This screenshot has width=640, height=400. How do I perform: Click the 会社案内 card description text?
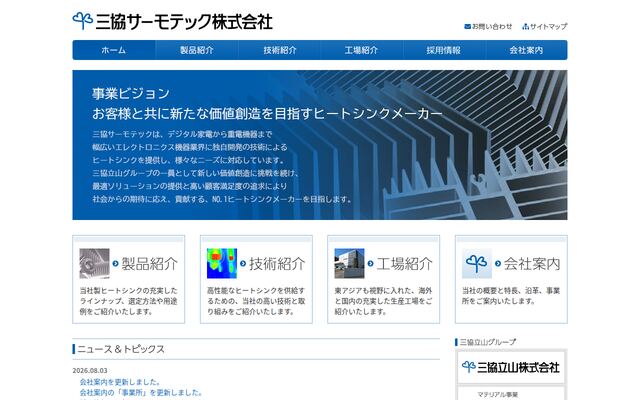511,296
